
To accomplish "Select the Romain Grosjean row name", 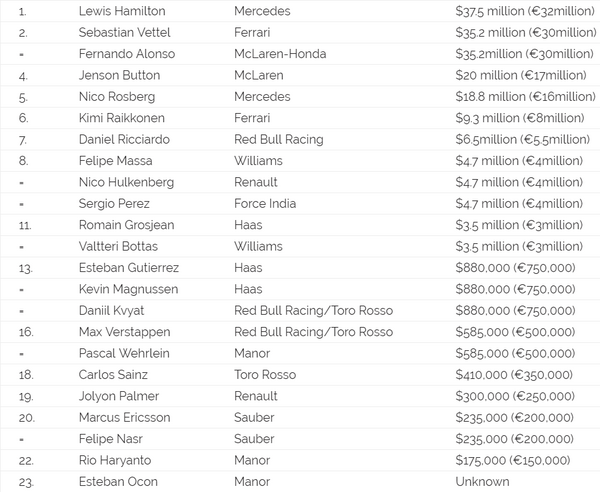I will pos(125,225).
